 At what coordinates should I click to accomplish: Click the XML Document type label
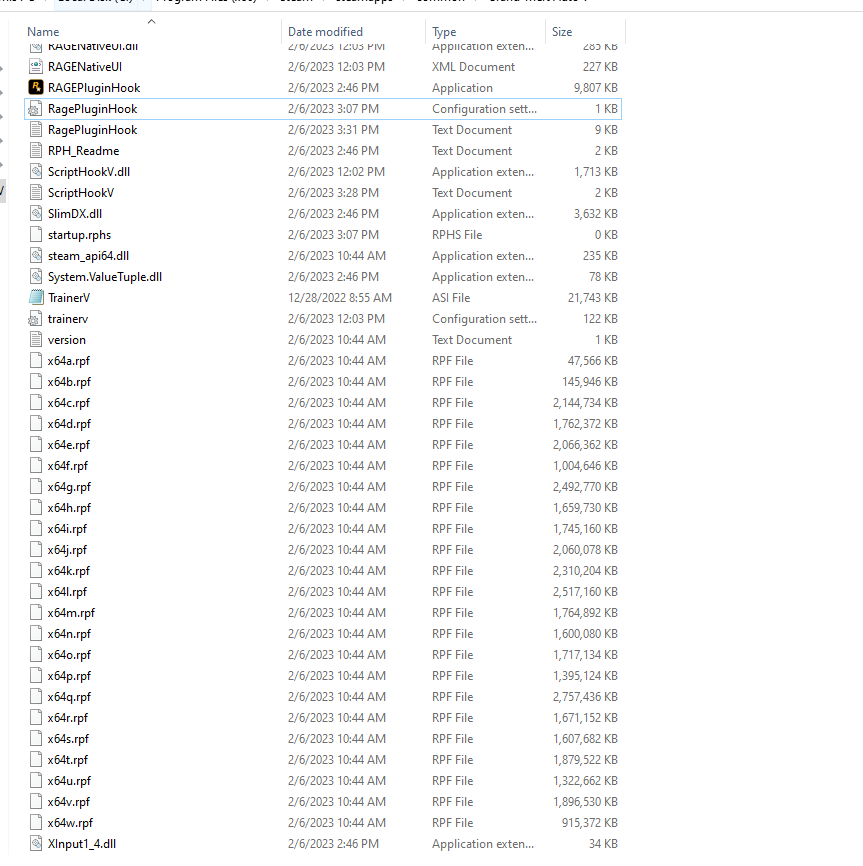pyautogui.click(x=473, y=67)
